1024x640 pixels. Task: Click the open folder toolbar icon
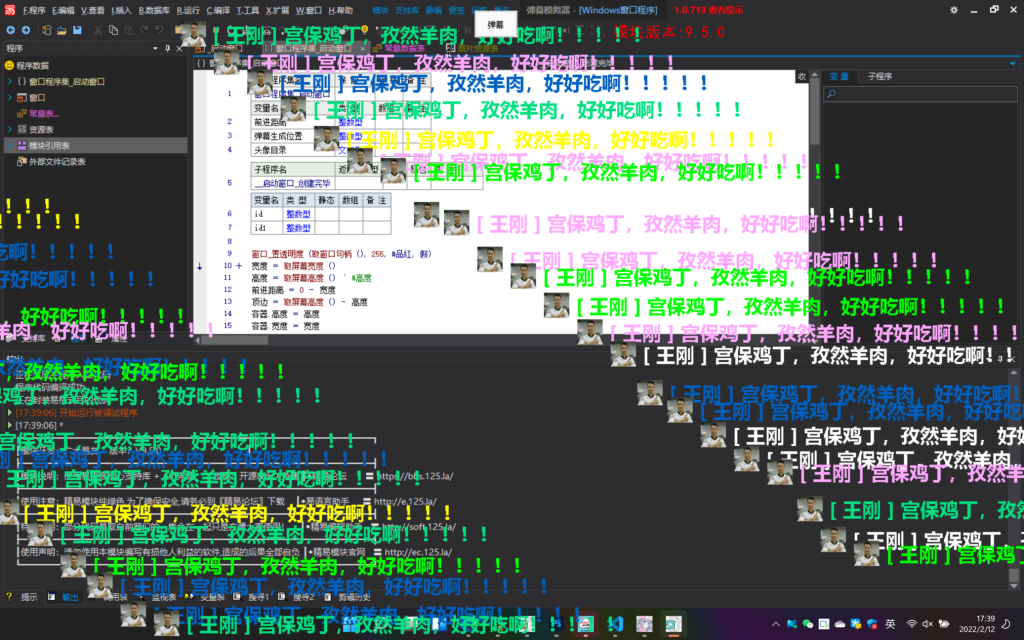coord(60,30)
